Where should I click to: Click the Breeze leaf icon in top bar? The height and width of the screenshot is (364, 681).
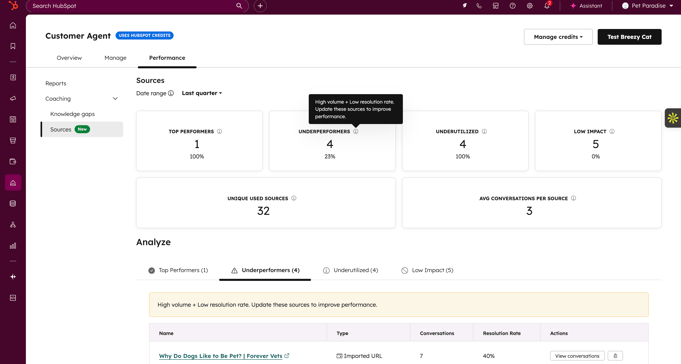pos(465,6)
